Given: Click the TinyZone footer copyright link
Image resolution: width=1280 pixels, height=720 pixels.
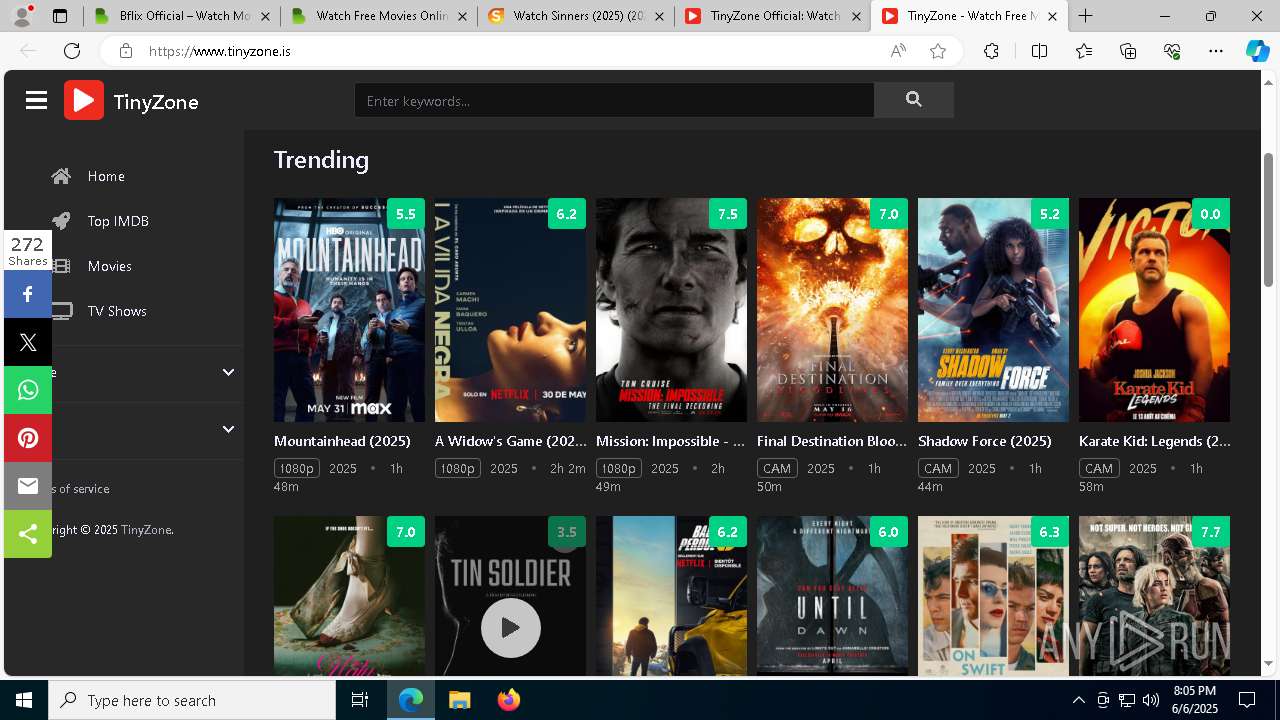Looking at the screenshot, I should 146,530.
